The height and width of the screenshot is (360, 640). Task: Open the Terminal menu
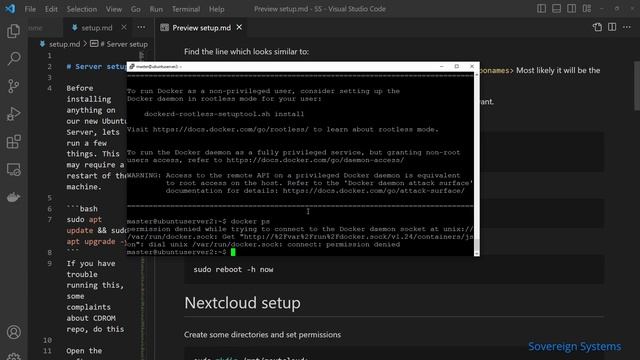(186, 9)
